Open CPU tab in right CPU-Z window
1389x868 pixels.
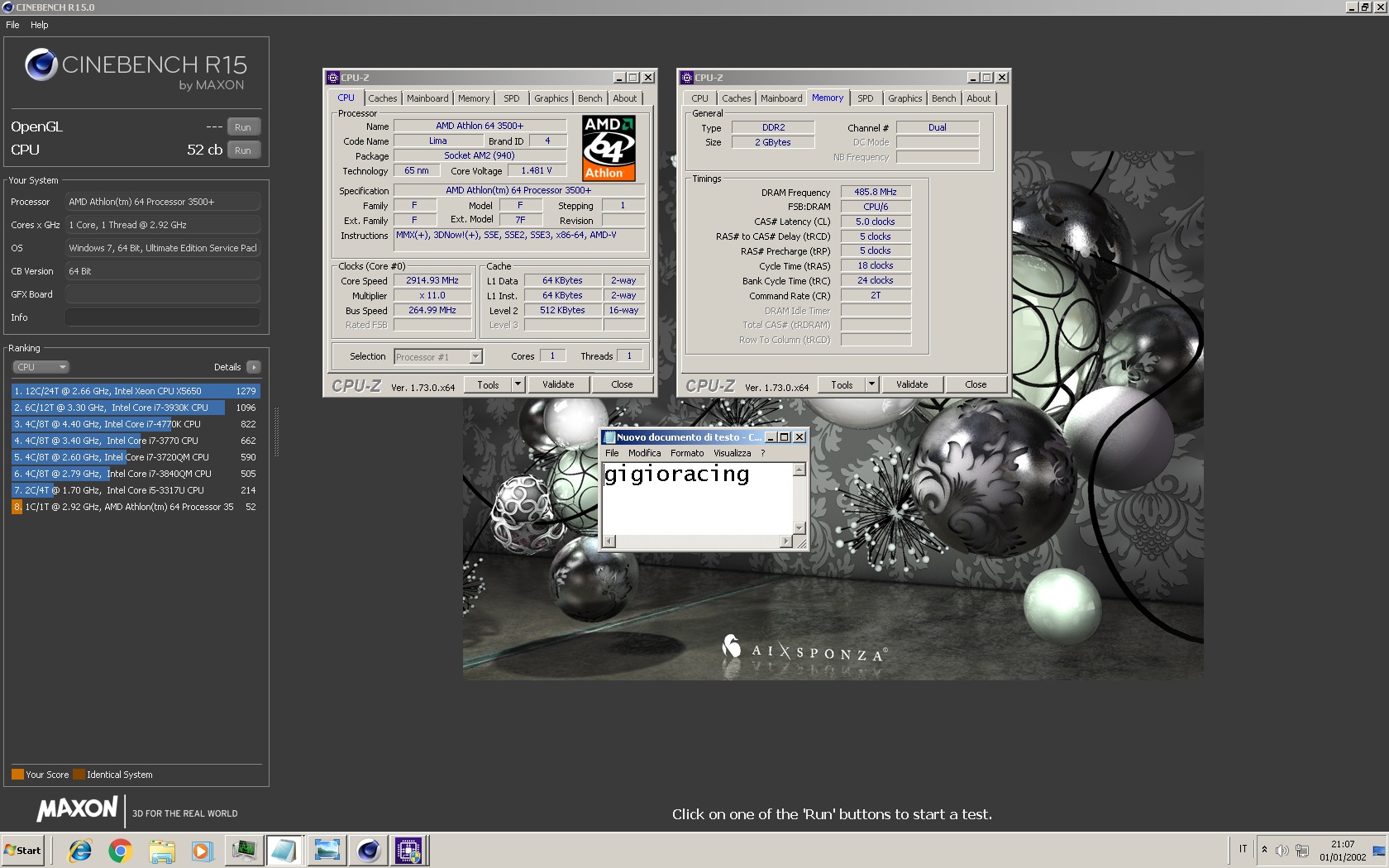click(699, 98)
